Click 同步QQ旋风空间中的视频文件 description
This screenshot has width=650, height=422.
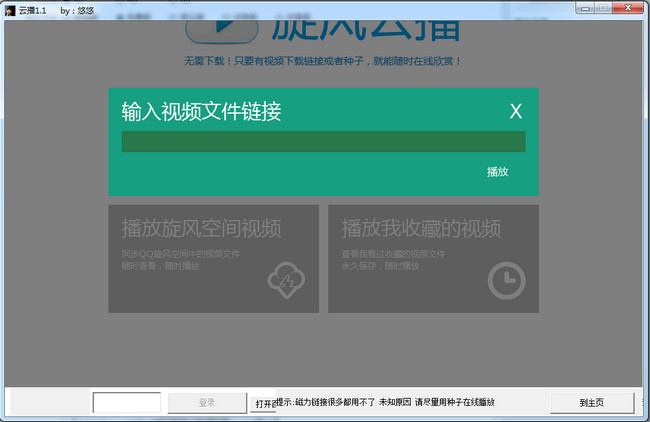click(x=181, y=254)
